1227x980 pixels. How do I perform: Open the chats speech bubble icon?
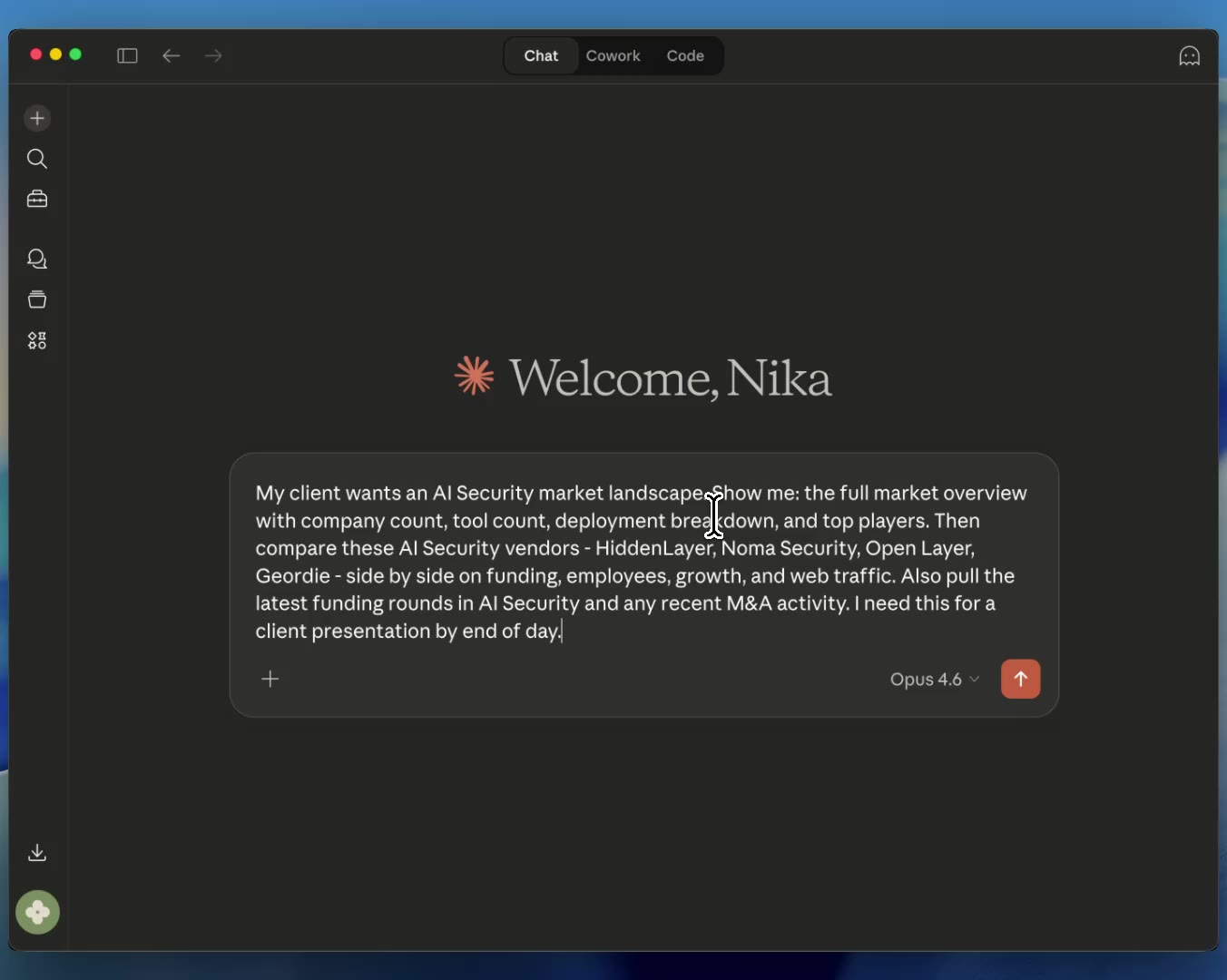coord(37,260)
